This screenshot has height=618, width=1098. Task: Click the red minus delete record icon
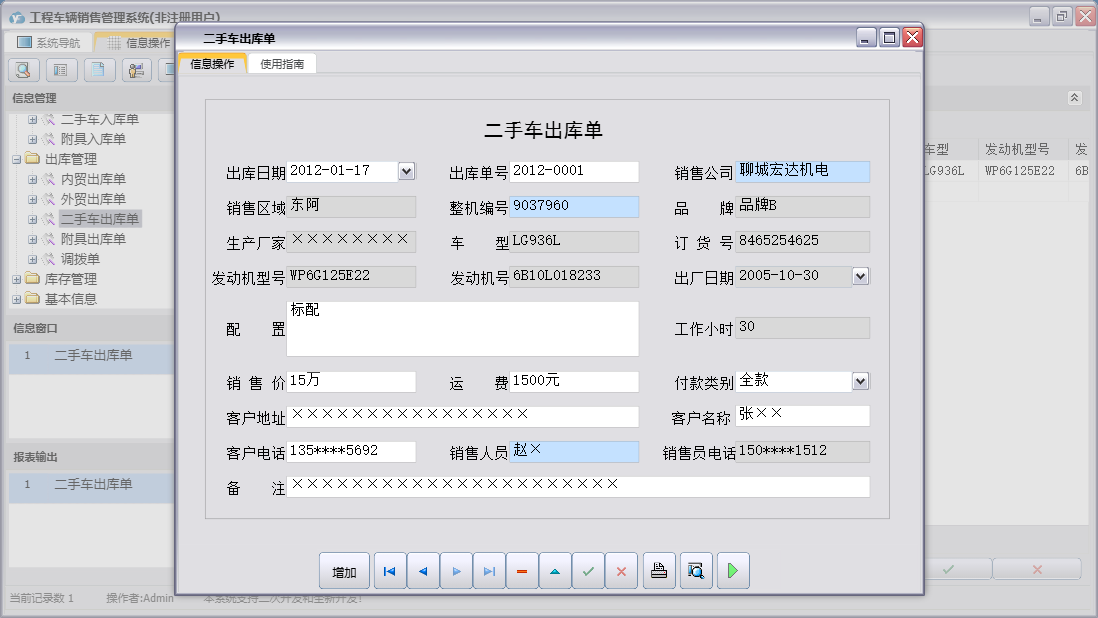(x=522, y=571)
